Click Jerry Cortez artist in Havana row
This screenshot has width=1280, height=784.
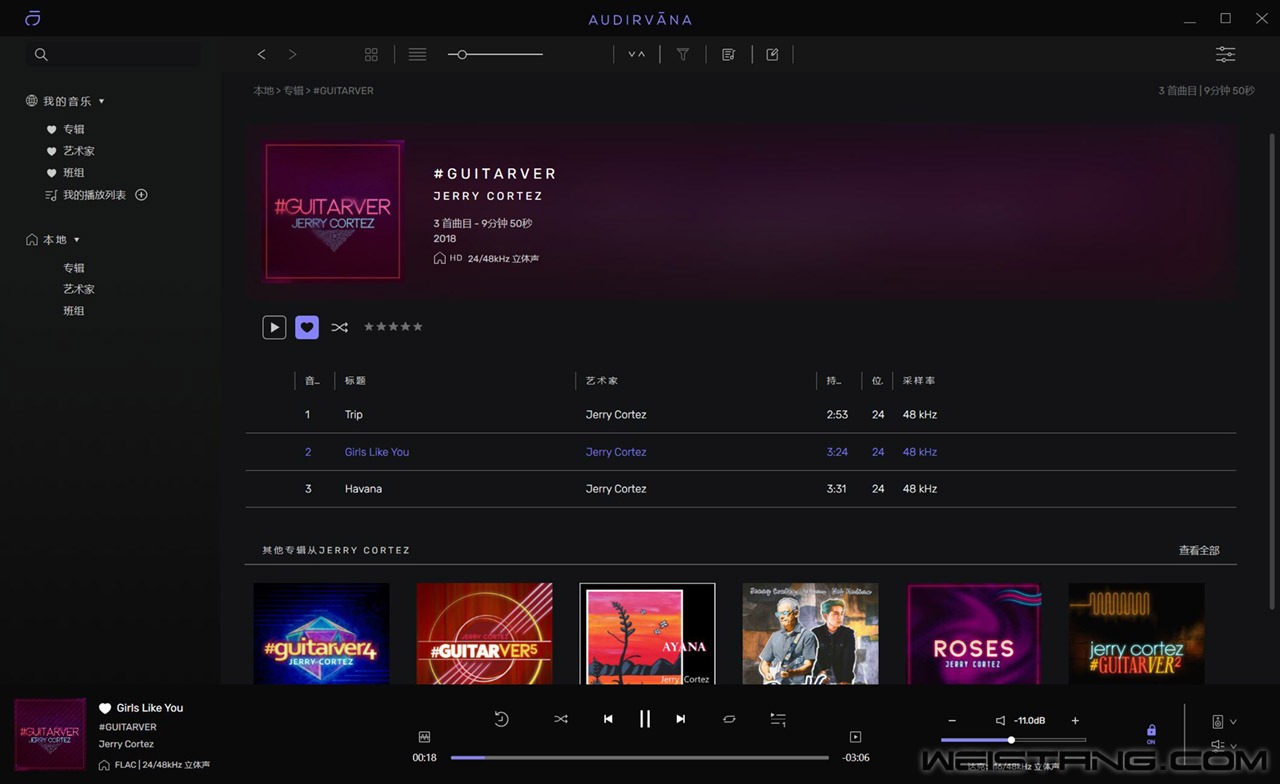point(616,489)
